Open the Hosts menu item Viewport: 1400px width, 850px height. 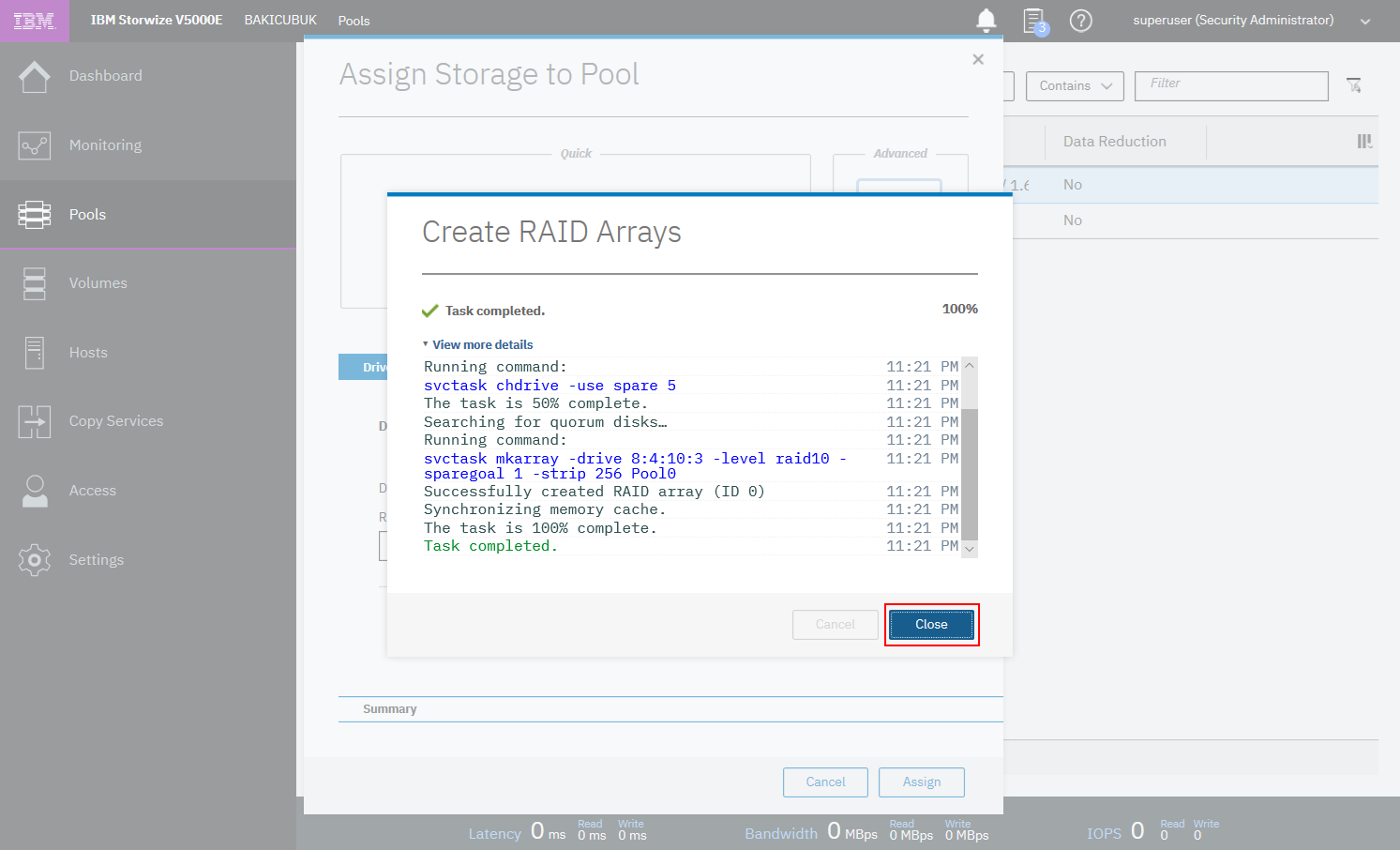click(x=88, y=353)
